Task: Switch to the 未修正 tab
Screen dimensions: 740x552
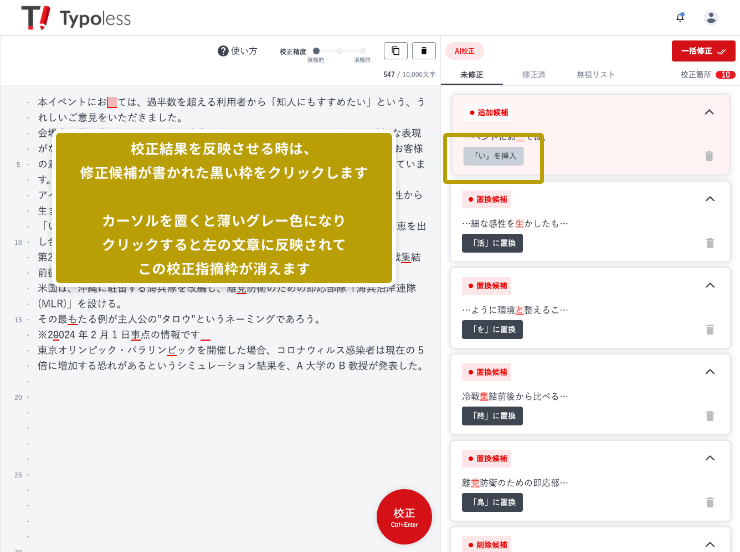Action: [x=471, y=75]
